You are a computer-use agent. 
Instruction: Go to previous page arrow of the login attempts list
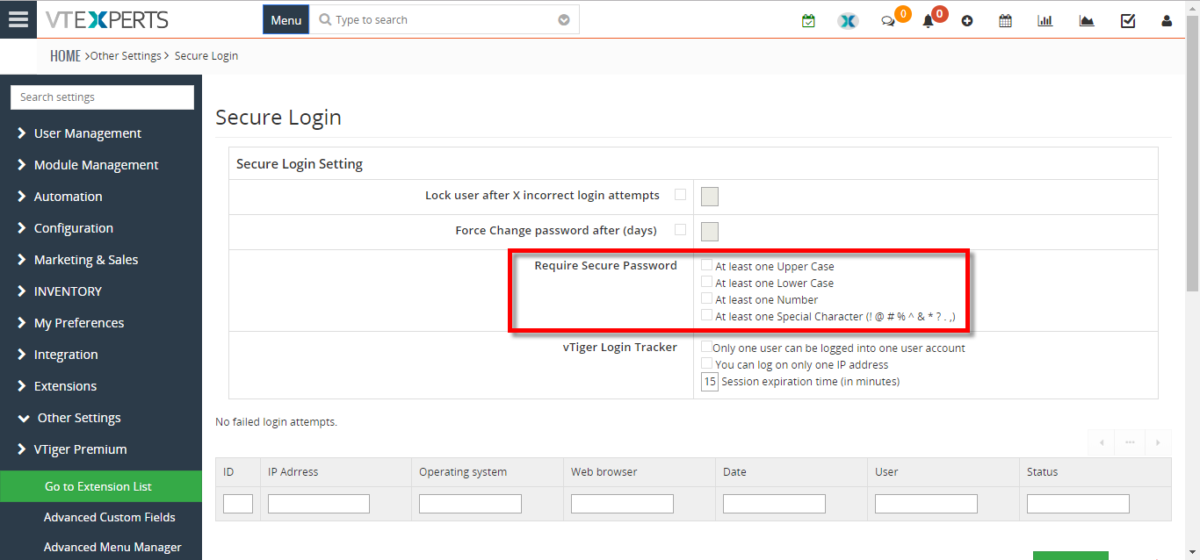tap(1101, 441)
